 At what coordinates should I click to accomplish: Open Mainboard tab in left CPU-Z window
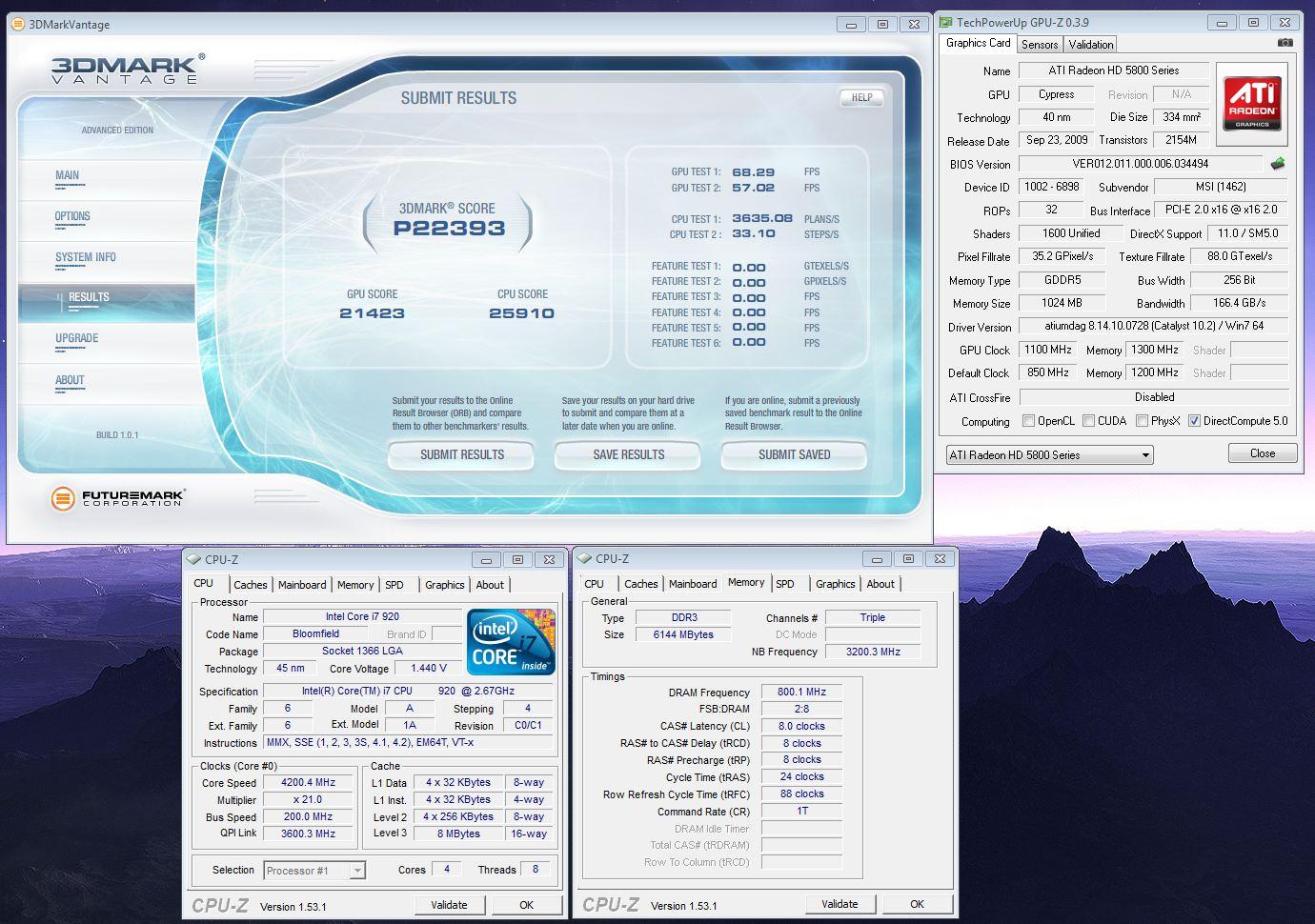(302, 585)
